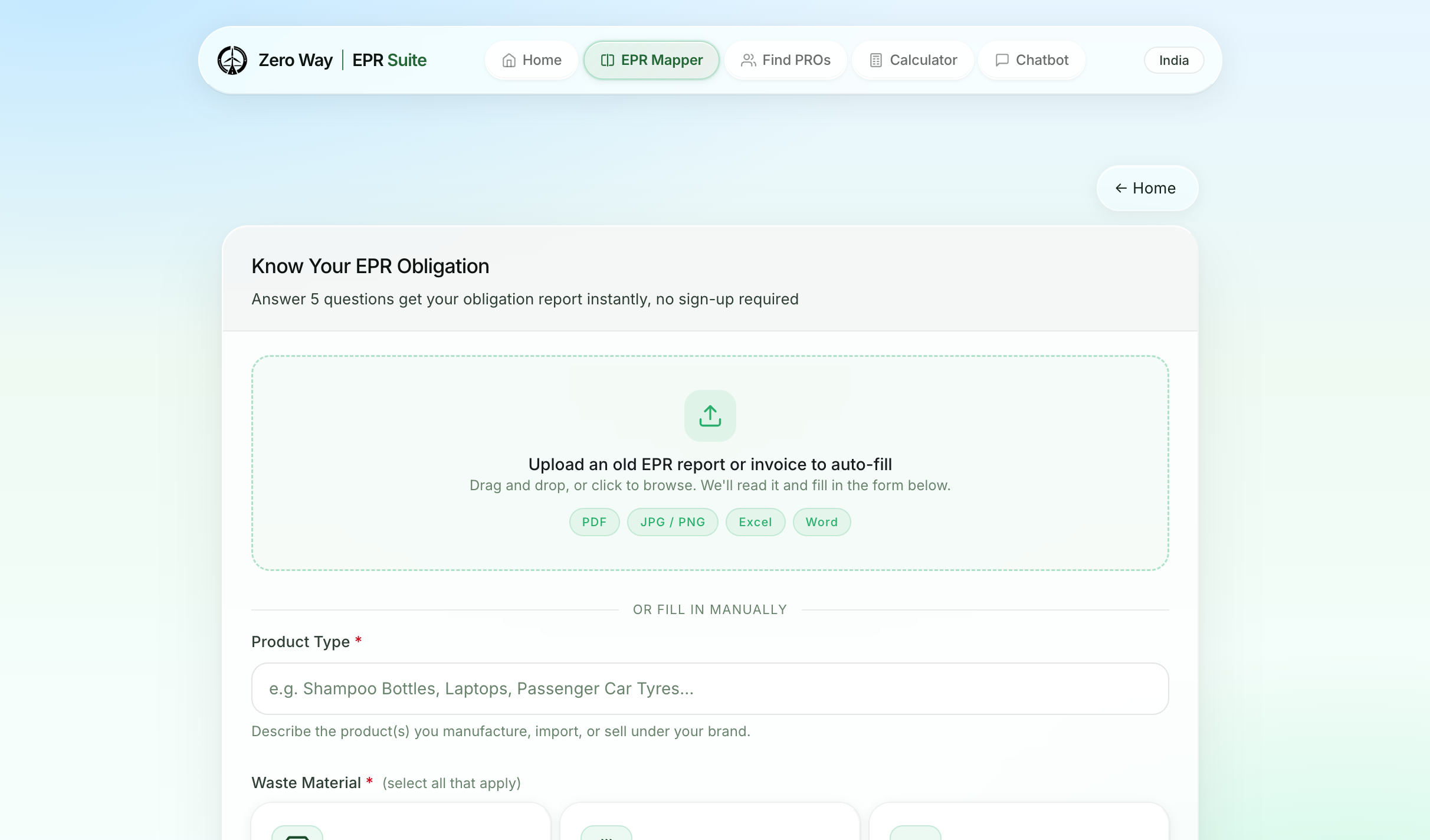The height and width of the screenshot is (840, 1430).
Task: Click the 'Know Your EPR Obligation' heading
Action: click(370, 266)
